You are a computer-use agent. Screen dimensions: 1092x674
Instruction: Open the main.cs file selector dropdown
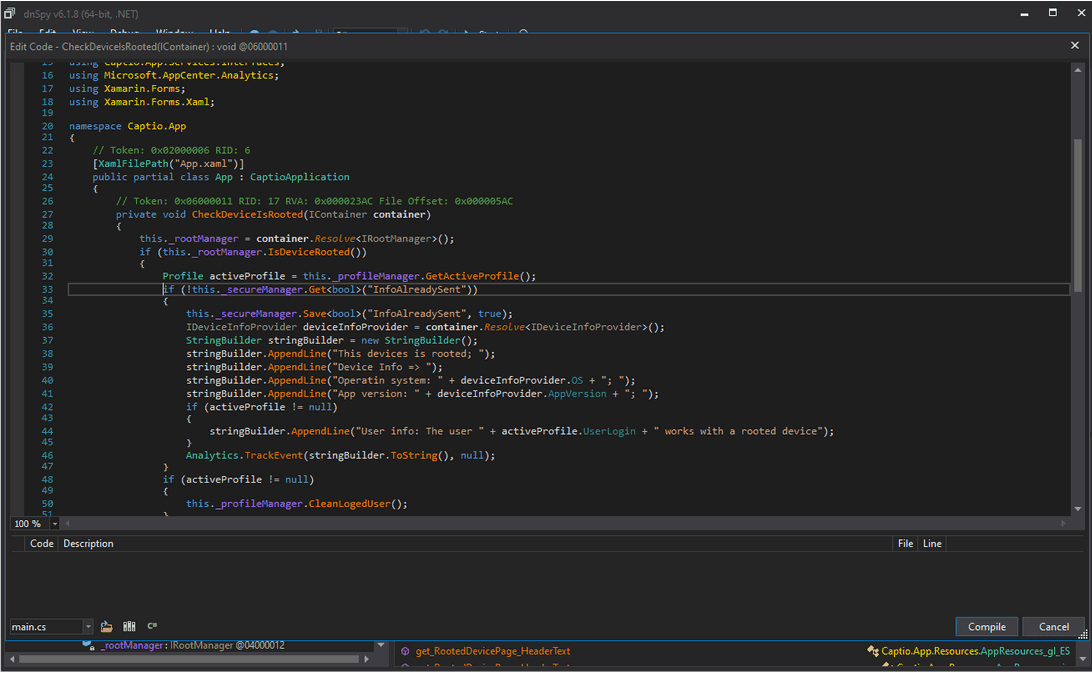(x=88, y=627)
